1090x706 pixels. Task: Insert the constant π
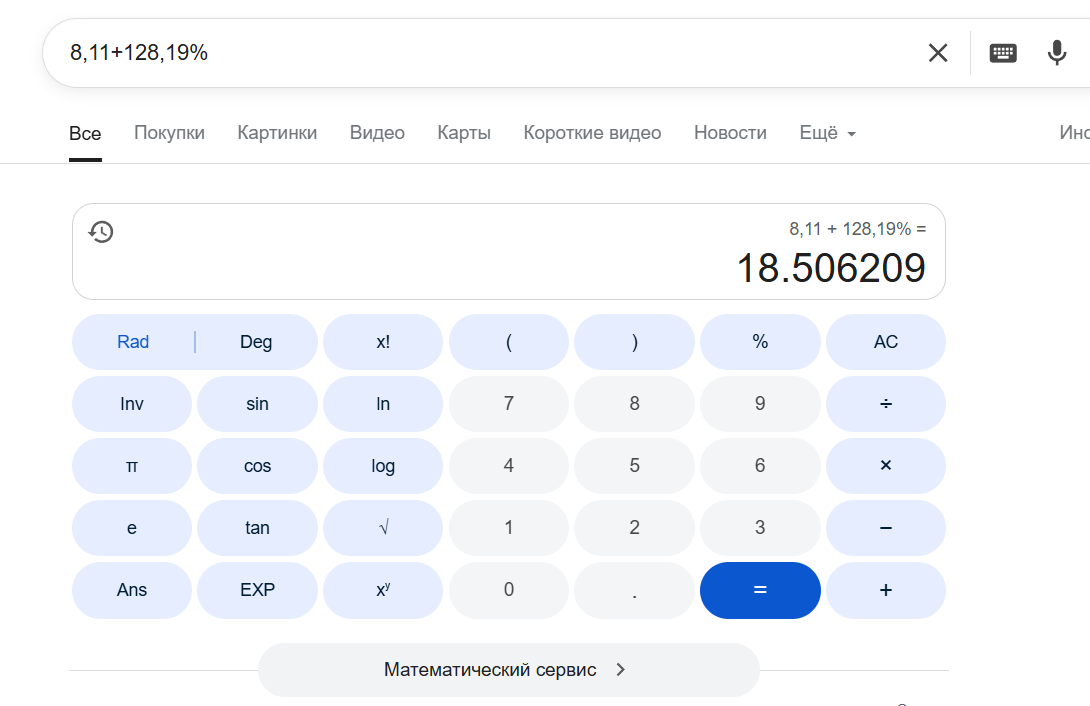[131, 466]
